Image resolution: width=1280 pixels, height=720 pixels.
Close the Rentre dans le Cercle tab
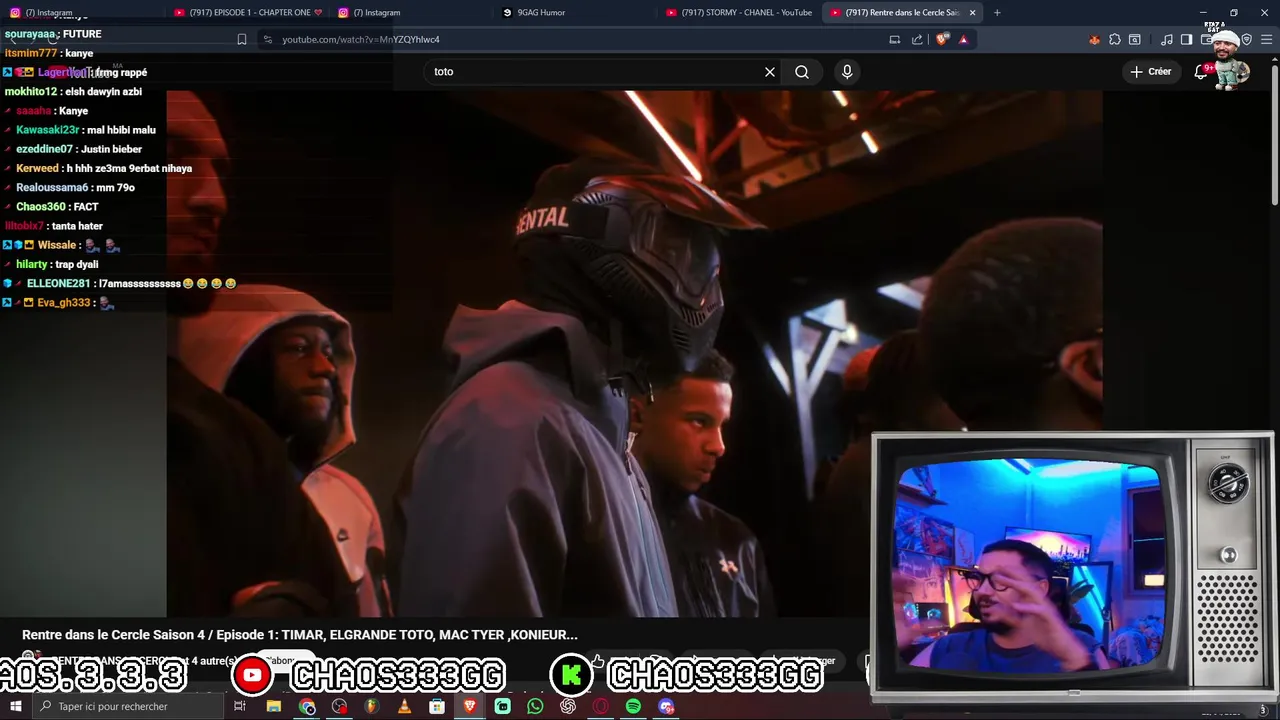click(x=972, y=13)
